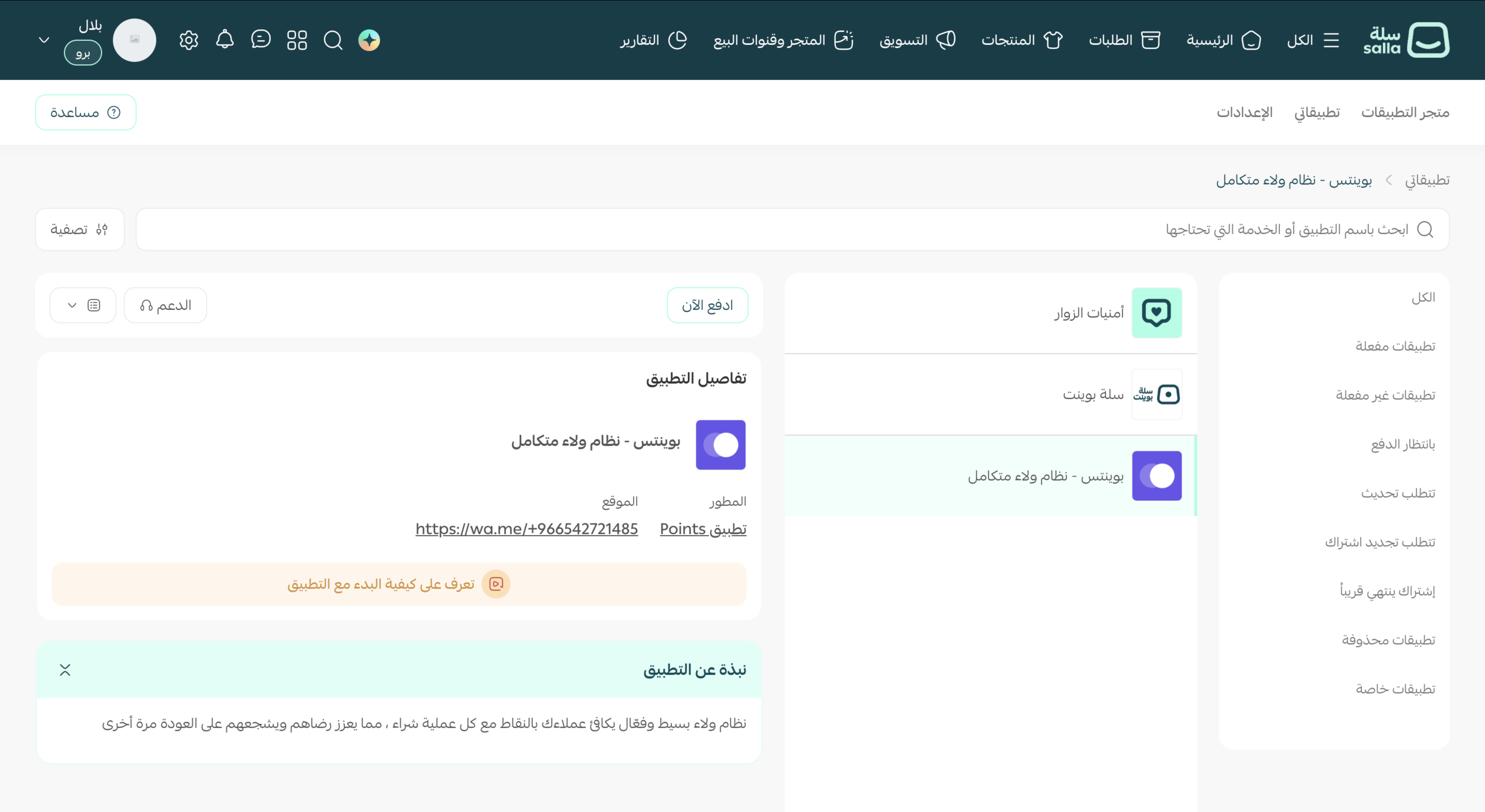The image size is (1485, 812).
Task: Click the app details purple Points icon
Action: pyautogui.click(x=721, y=445)
